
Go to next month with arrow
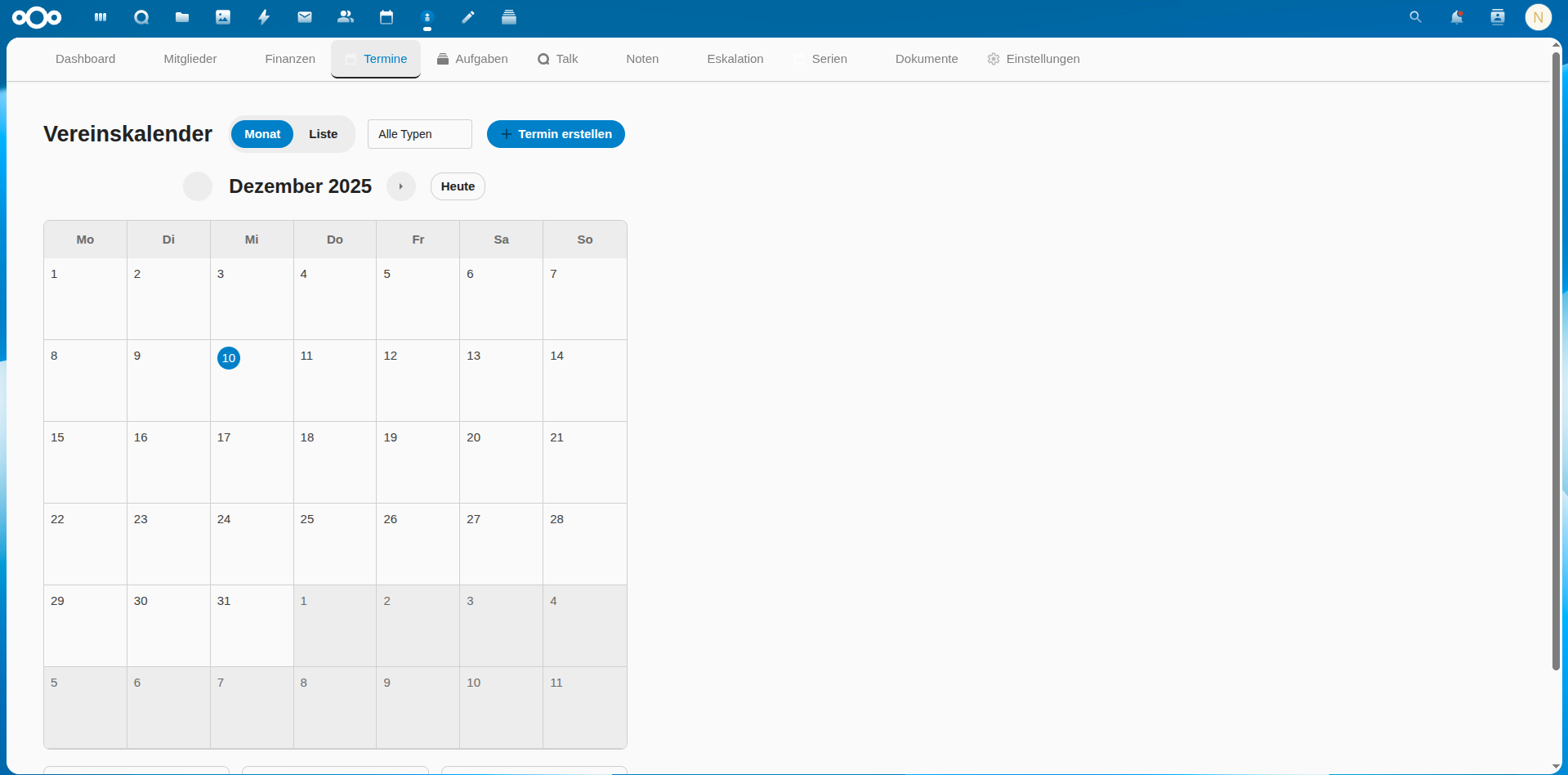pyautogui.click(x=400, y=186)
